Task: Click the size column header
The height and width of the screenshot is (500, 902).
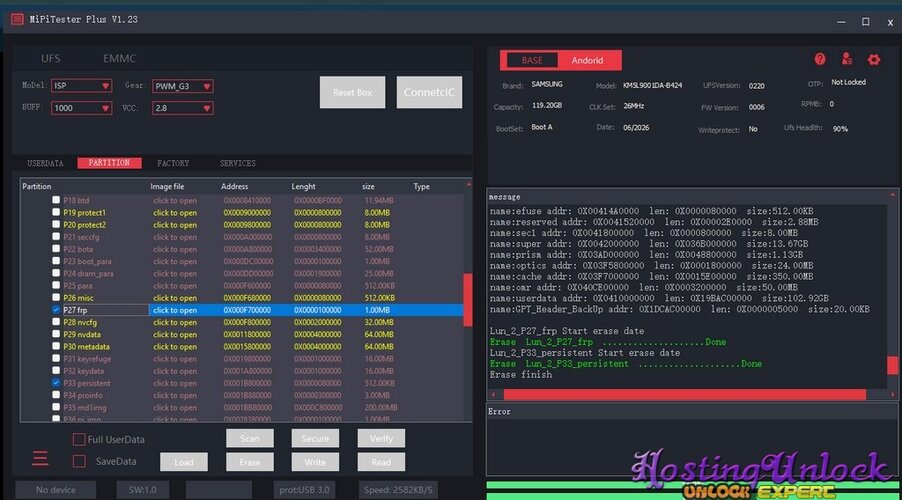Action: [368, 186]
